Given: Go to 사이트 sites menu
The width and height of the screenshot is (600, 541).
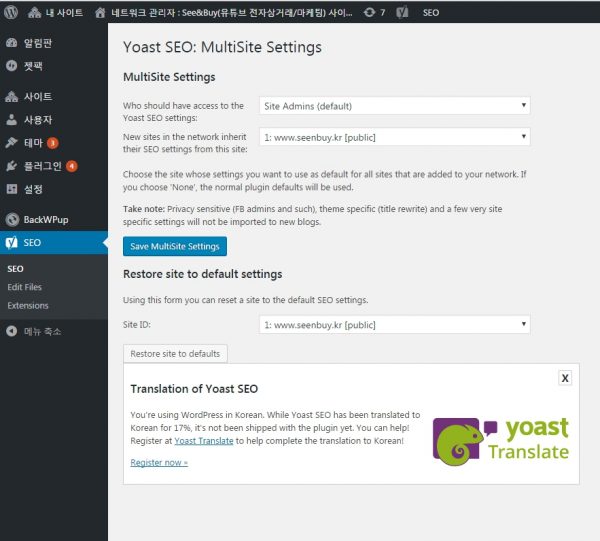Looking at the screenshot, I should tap(37, 97).
